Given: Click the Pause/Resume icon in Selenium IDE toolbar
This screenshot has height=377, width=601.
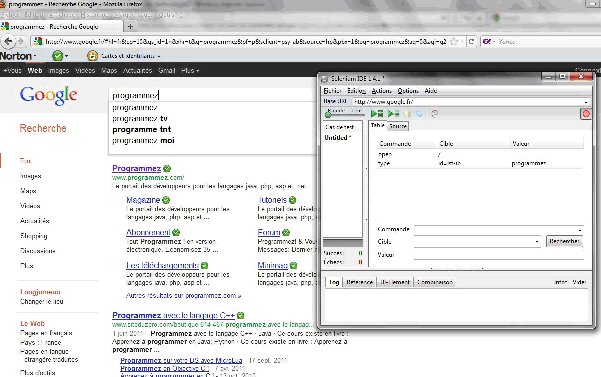Looking at the screenshot, I should coord(407,114).
